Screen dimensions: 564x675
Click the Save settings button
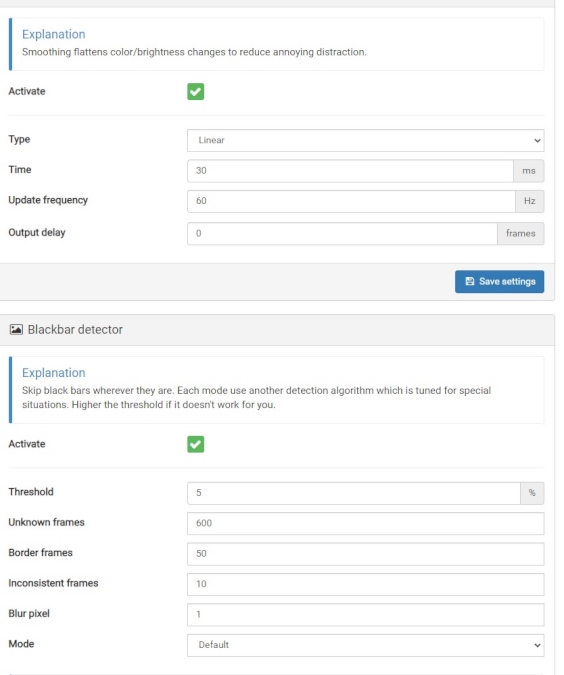pos(499,282)
